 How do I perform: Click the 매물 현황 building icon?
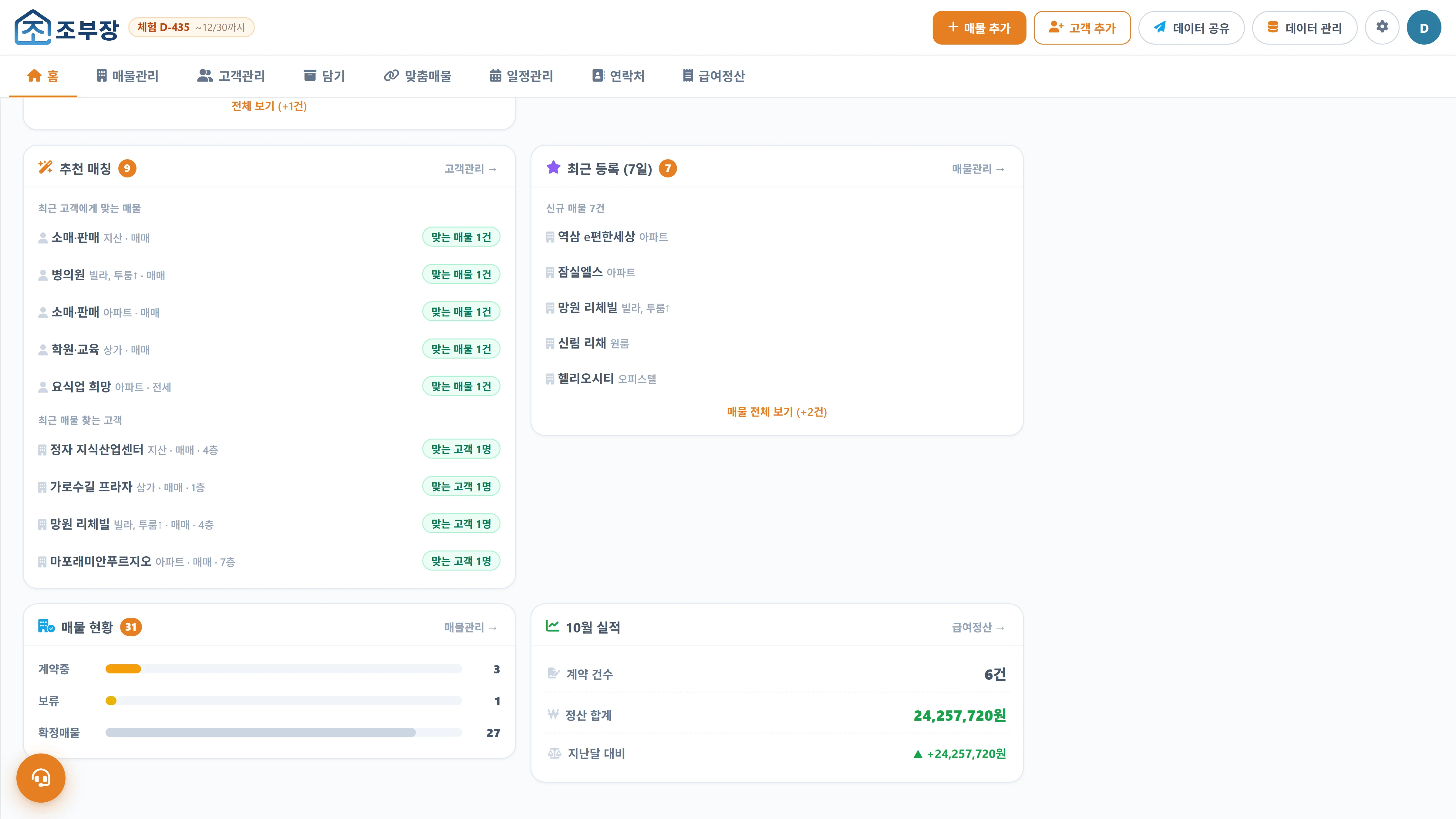(46, 626)
